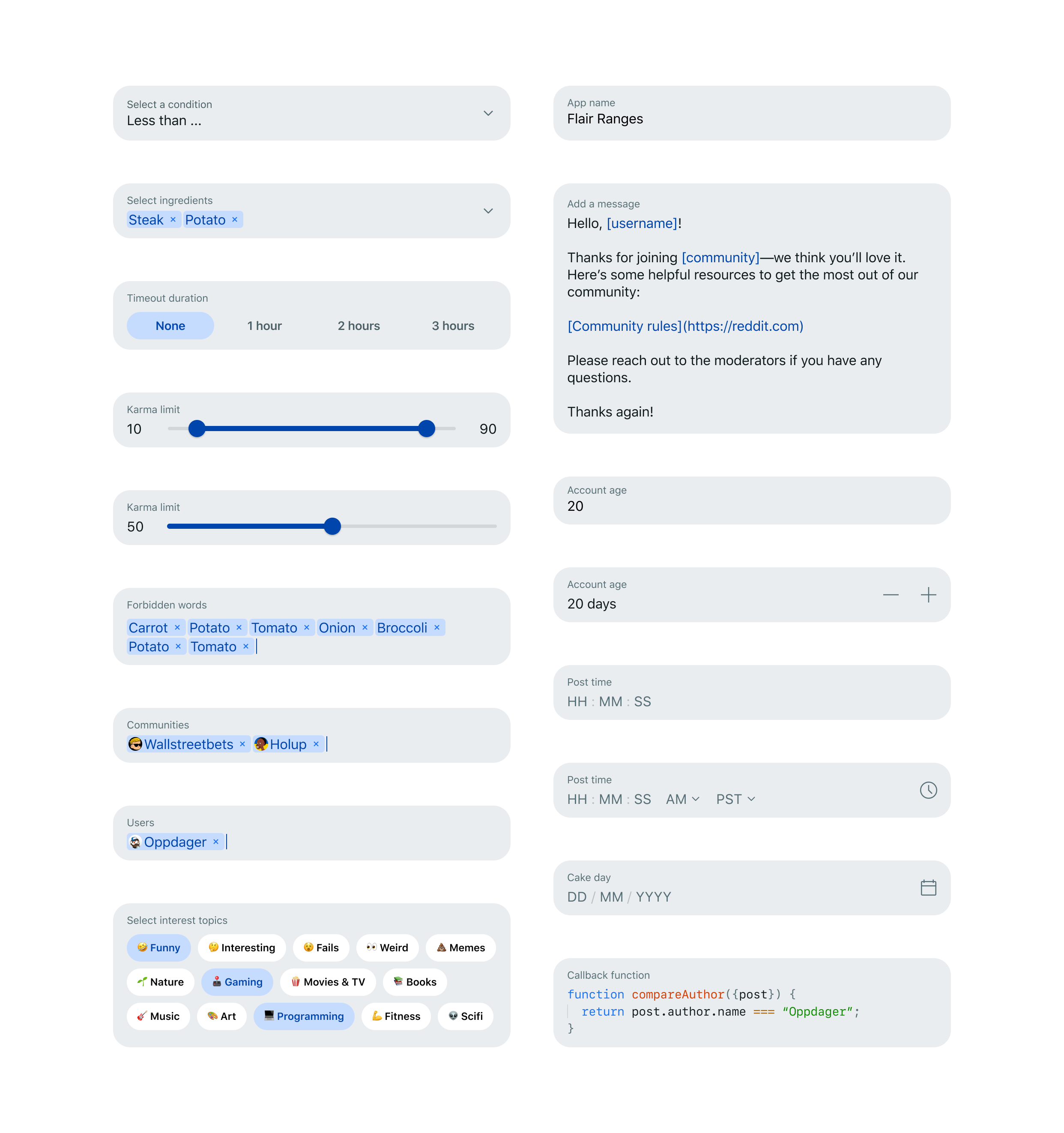1064x1133 pixels.
Task: Choose the 3 hours timeout option
Action: tap(453, 325)
